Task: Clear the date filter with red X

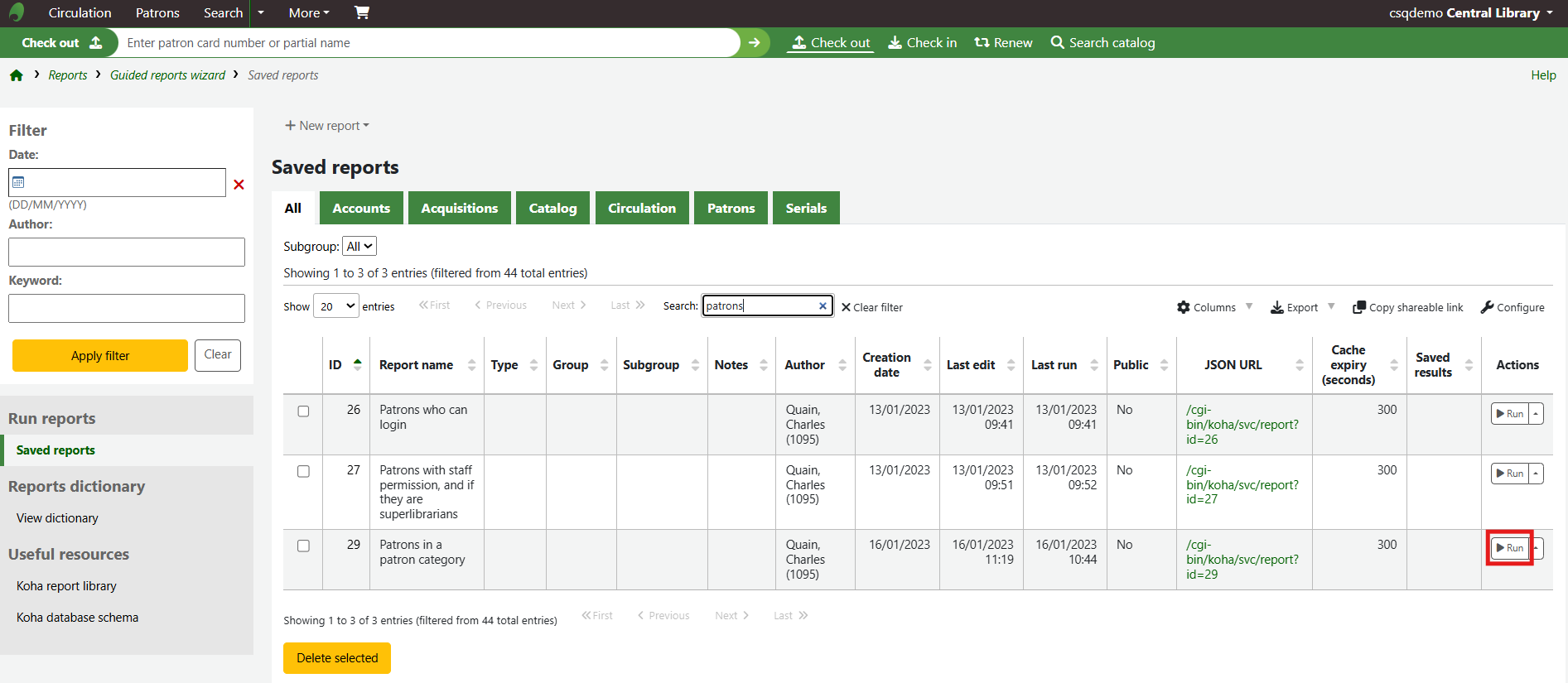Action: pyautogui.click(x=239, y=184)
